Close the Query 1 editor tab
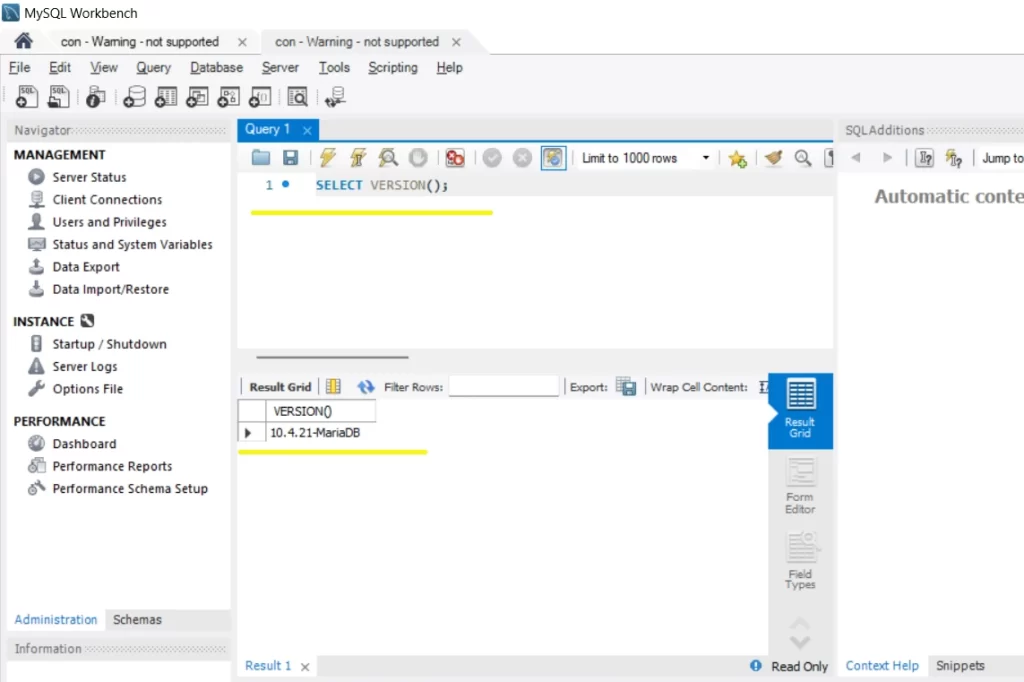The image size is (1024, 682). [x=307, y=130]
